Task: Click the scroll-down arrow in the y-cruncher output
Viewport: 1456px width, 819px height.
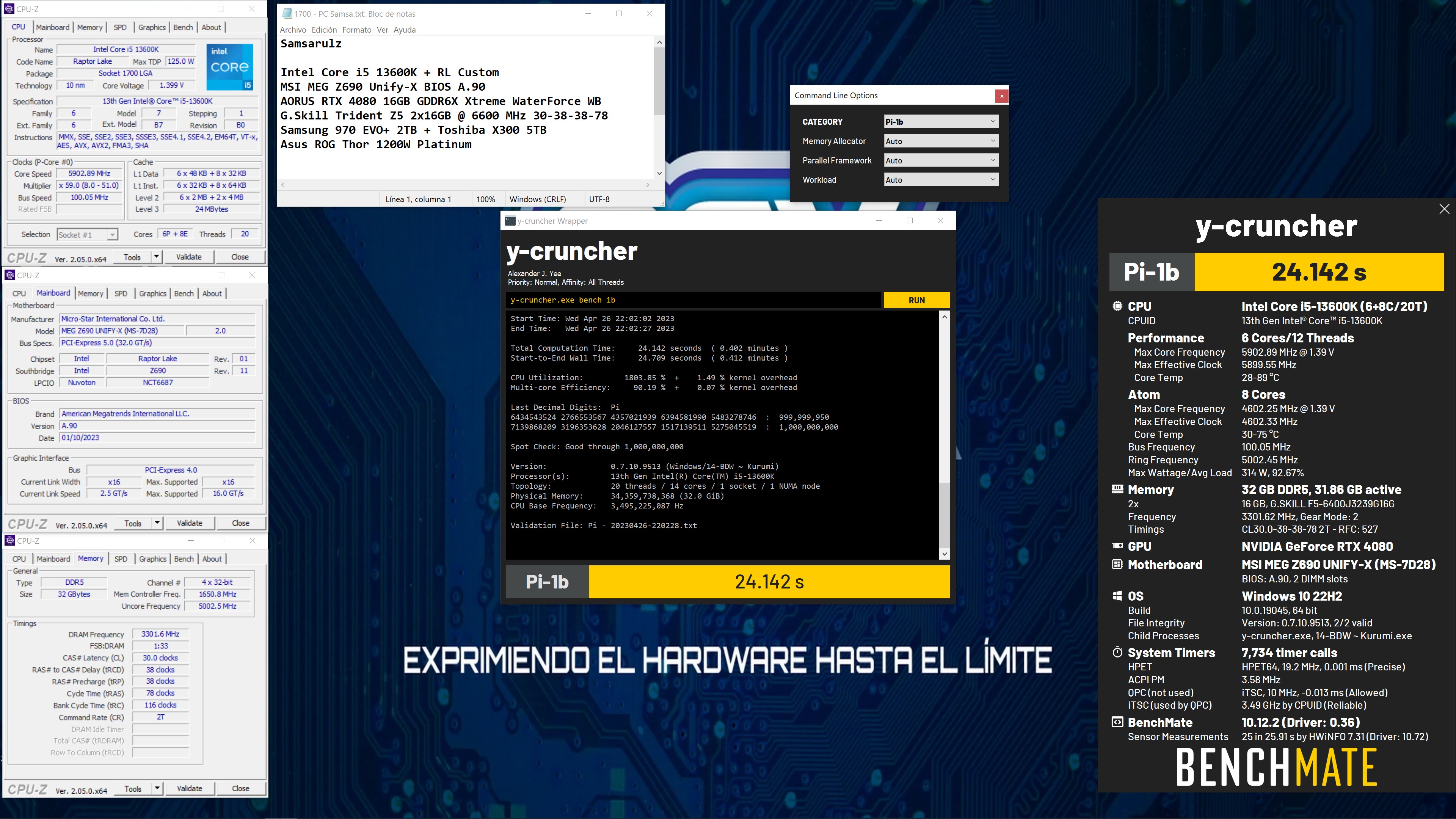Action: pos(944,554)
